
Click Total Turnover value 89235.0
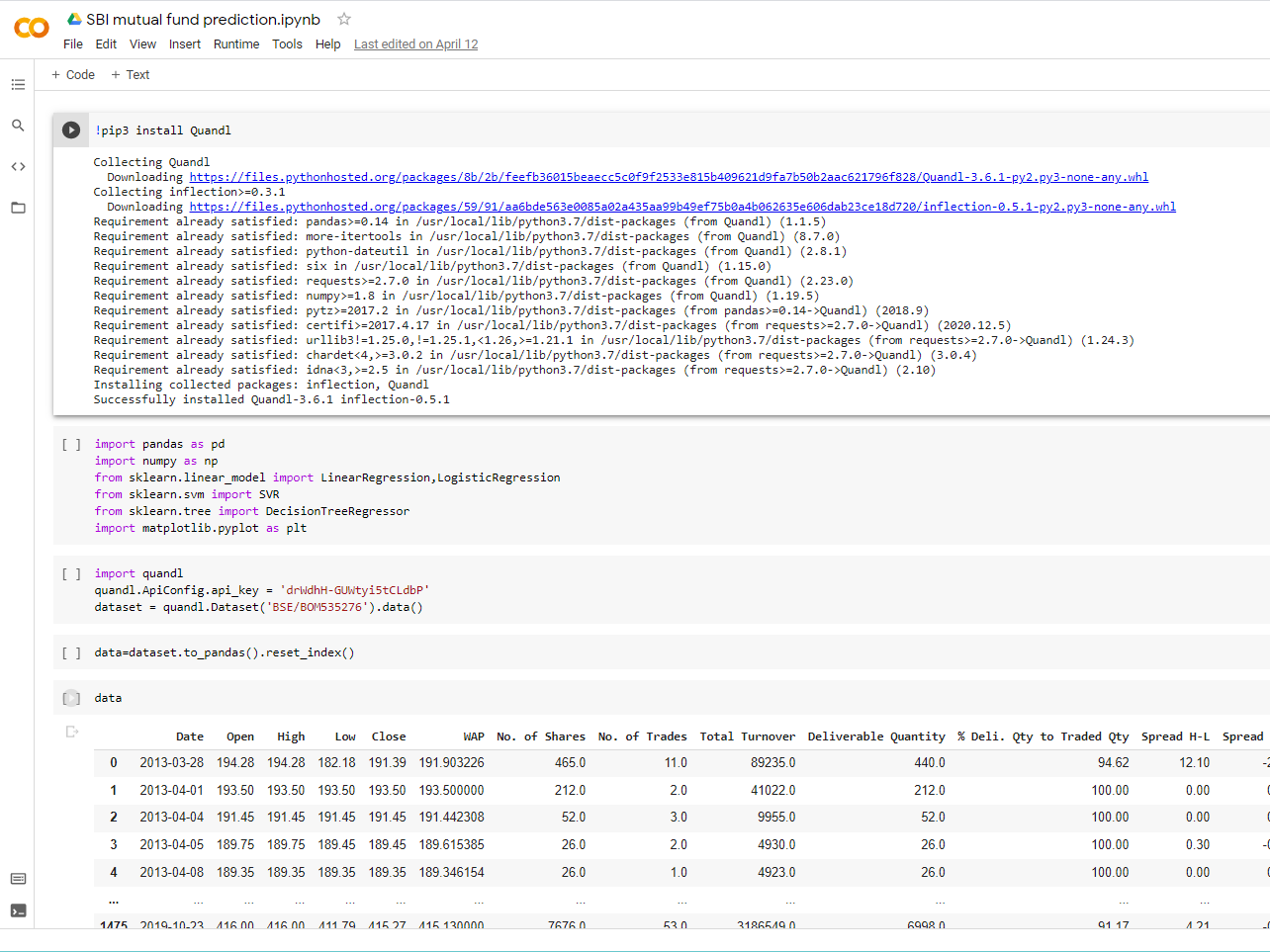pyautogui.click(x=772, y=763)
